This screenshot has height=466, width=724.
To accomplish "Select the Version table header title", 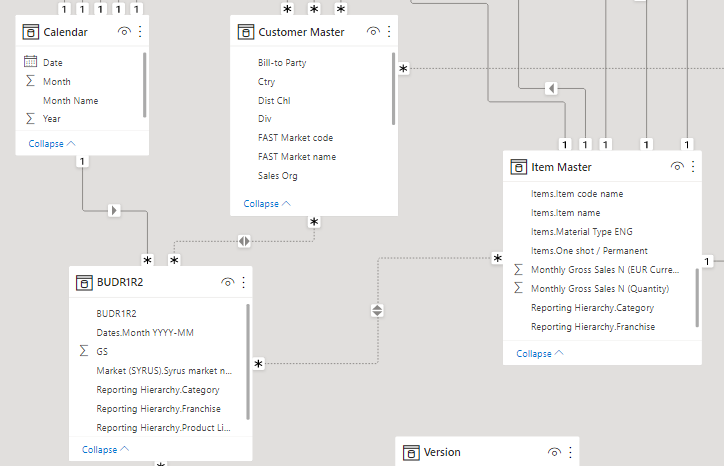I will pos(442,452).
